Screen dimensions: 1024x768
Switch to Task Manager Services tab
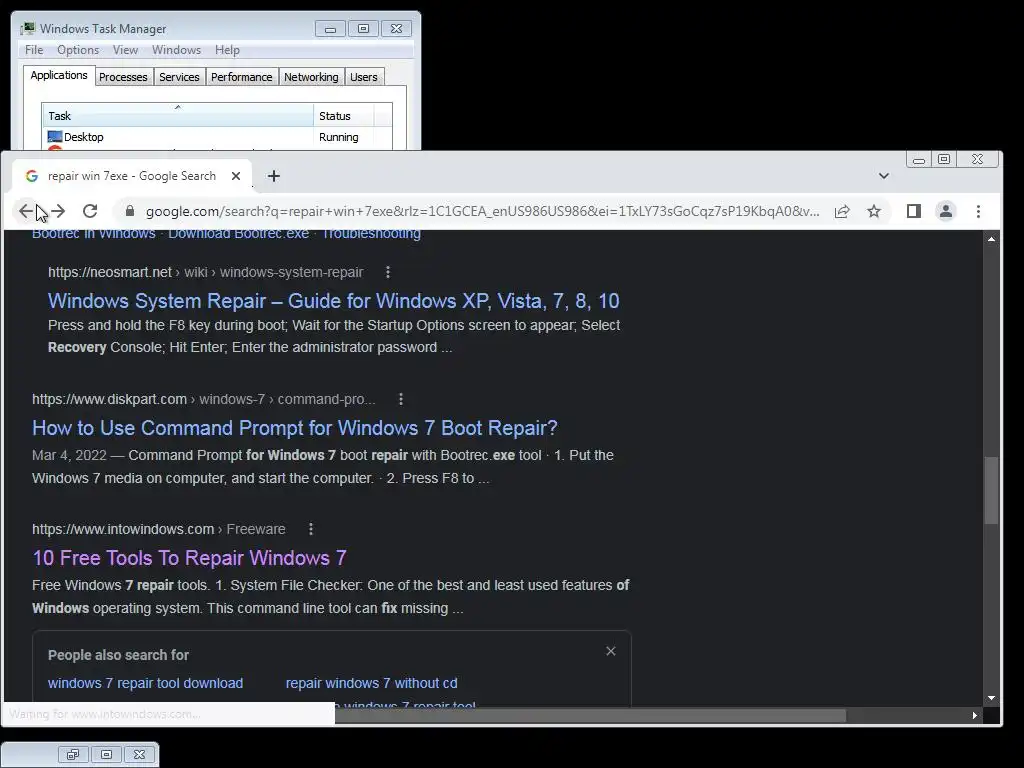(x=179, y=77)
